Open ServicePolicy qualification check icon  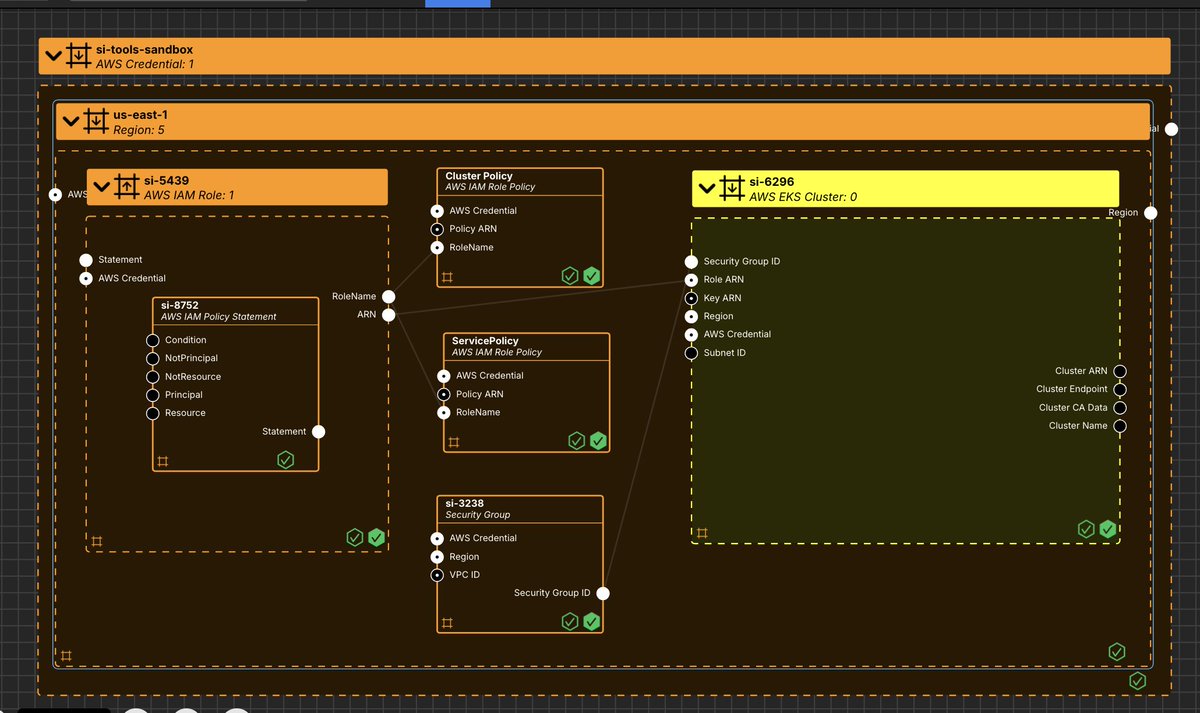[576, 441]
